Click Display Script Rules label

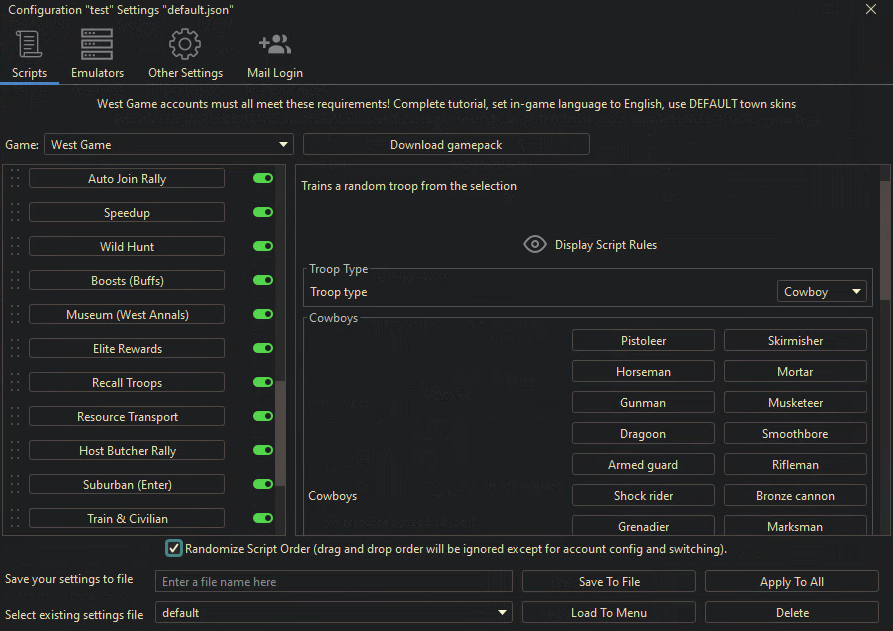(x=606, y=245)
